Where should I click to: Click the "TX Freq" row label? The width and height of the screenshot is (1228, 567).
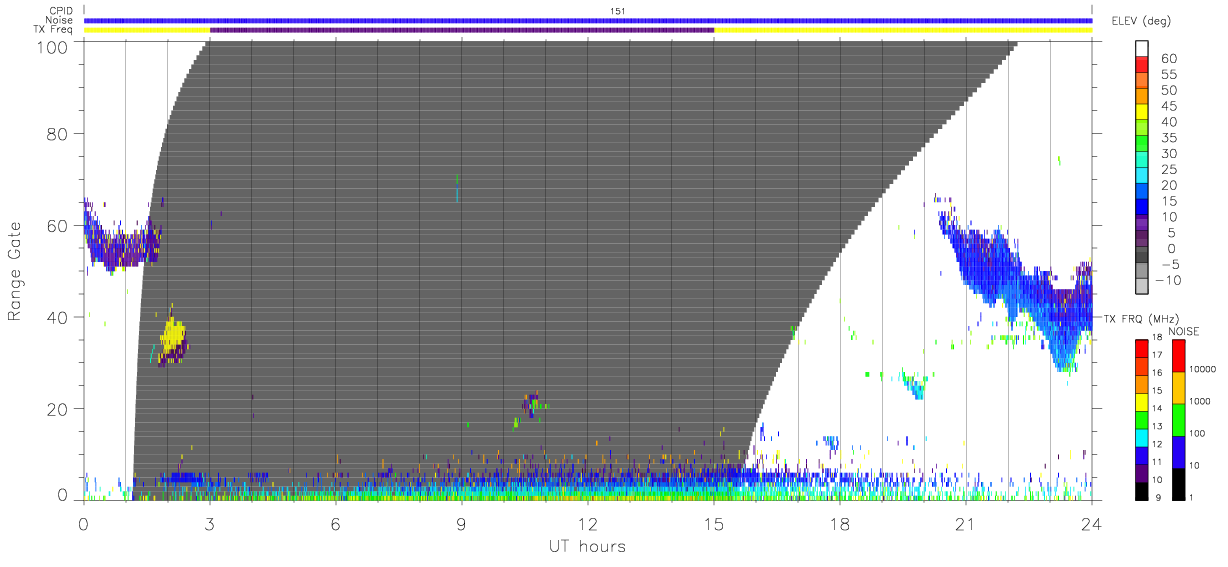55,29
